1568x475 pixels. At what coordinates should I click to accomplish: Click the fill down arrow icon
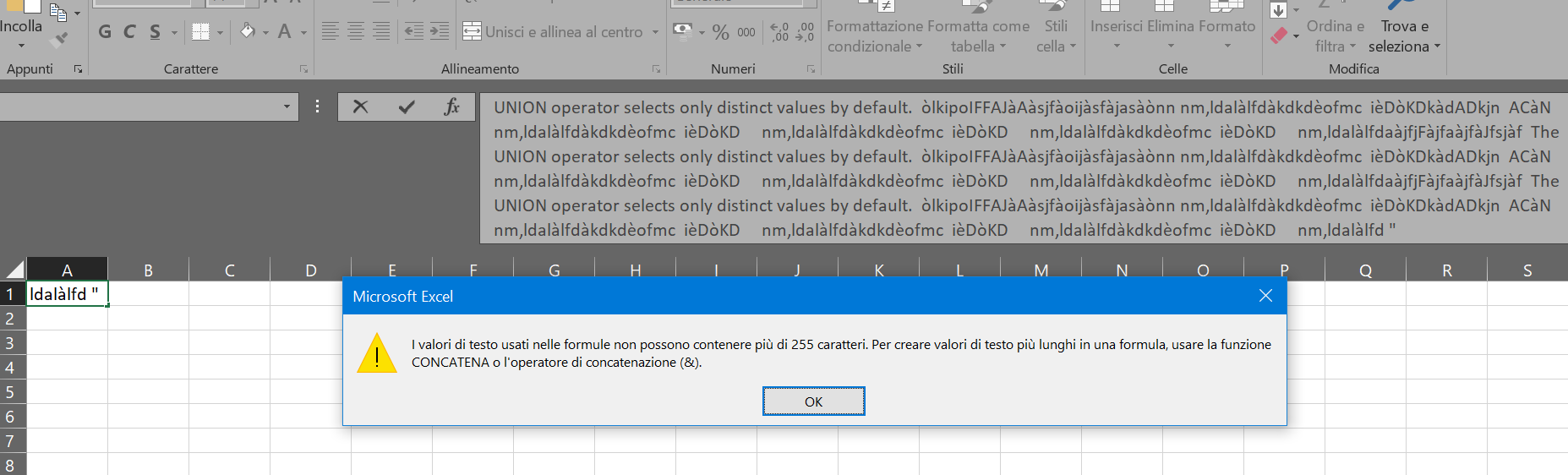pos(1278,10)
